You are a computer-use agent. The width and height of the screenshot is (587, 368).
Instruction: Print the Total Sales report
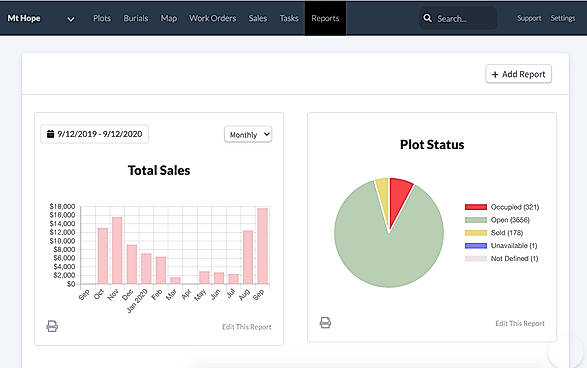52,326
